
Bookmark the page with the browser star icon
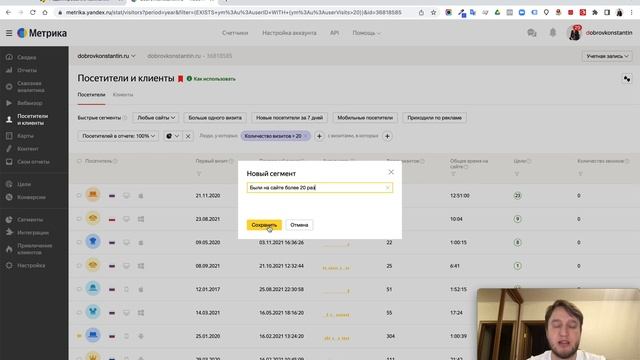pyautogui.click(x=433, y=13)
